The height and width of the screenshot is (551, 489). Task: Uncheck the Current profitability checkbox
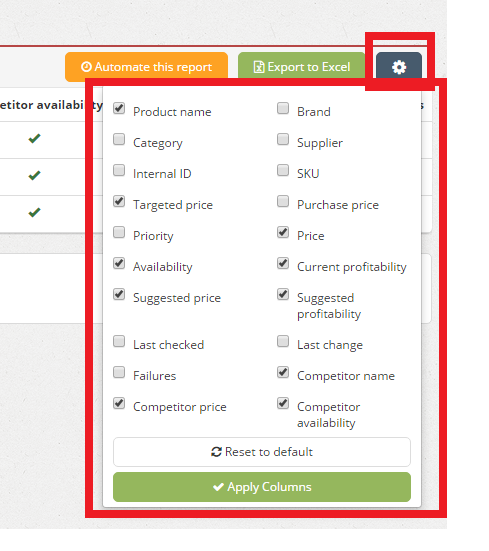click(283, 263)
